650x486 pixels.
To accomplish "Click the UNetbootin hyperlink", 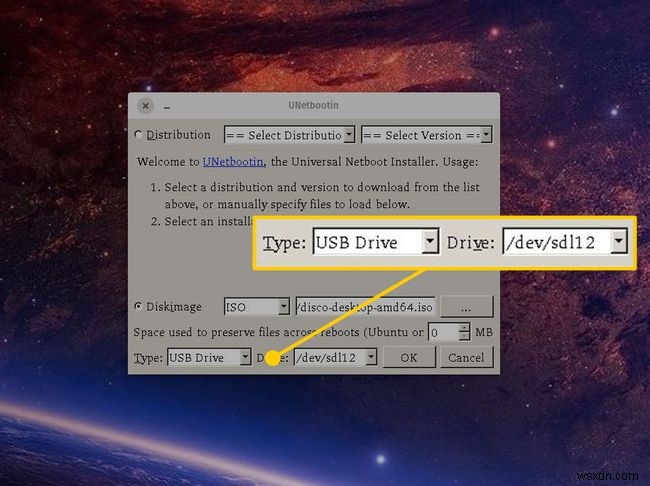I will tap(233, 162).
